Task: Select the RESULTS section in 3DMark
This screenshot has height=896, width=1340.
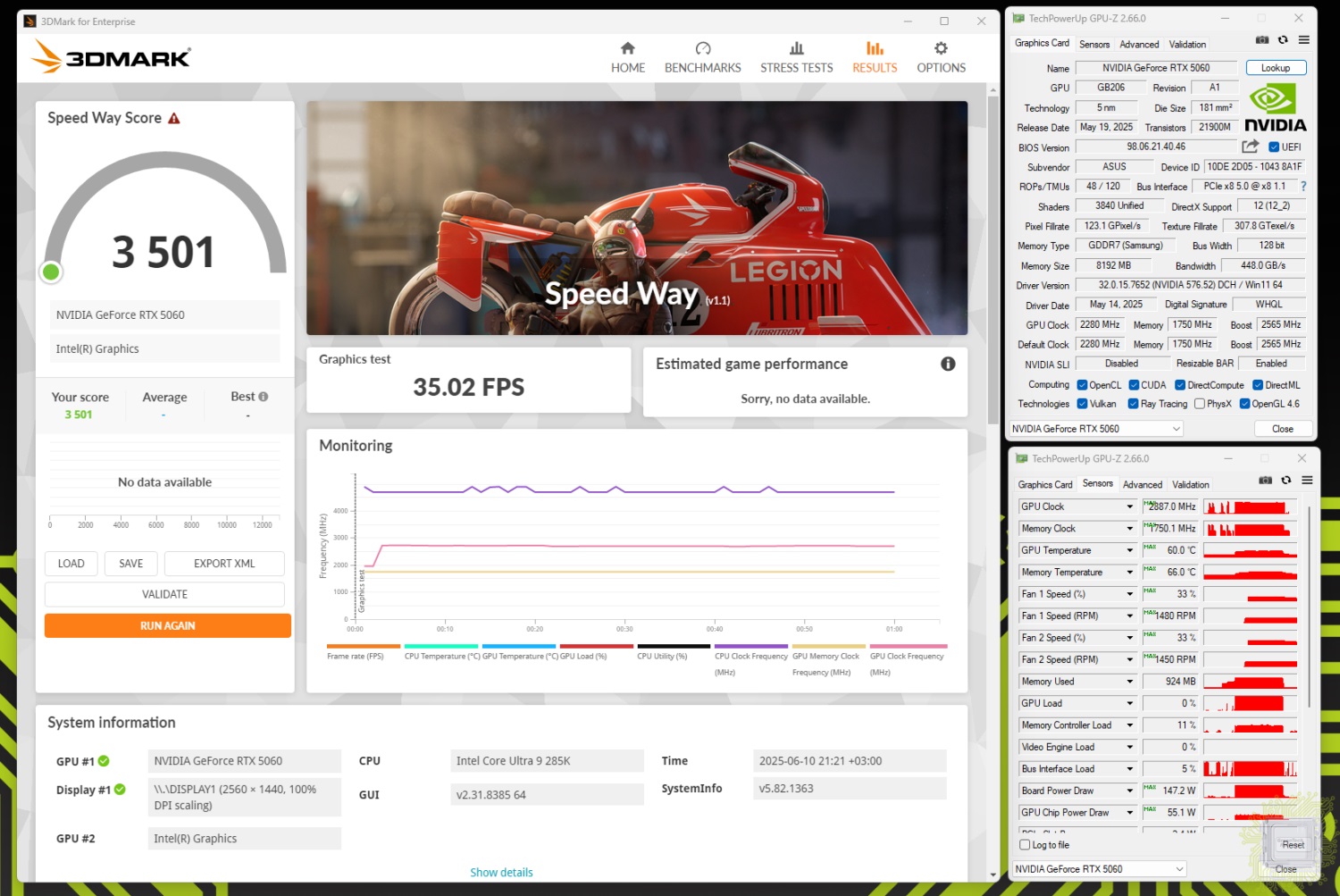Action: [x=875, y=57]
